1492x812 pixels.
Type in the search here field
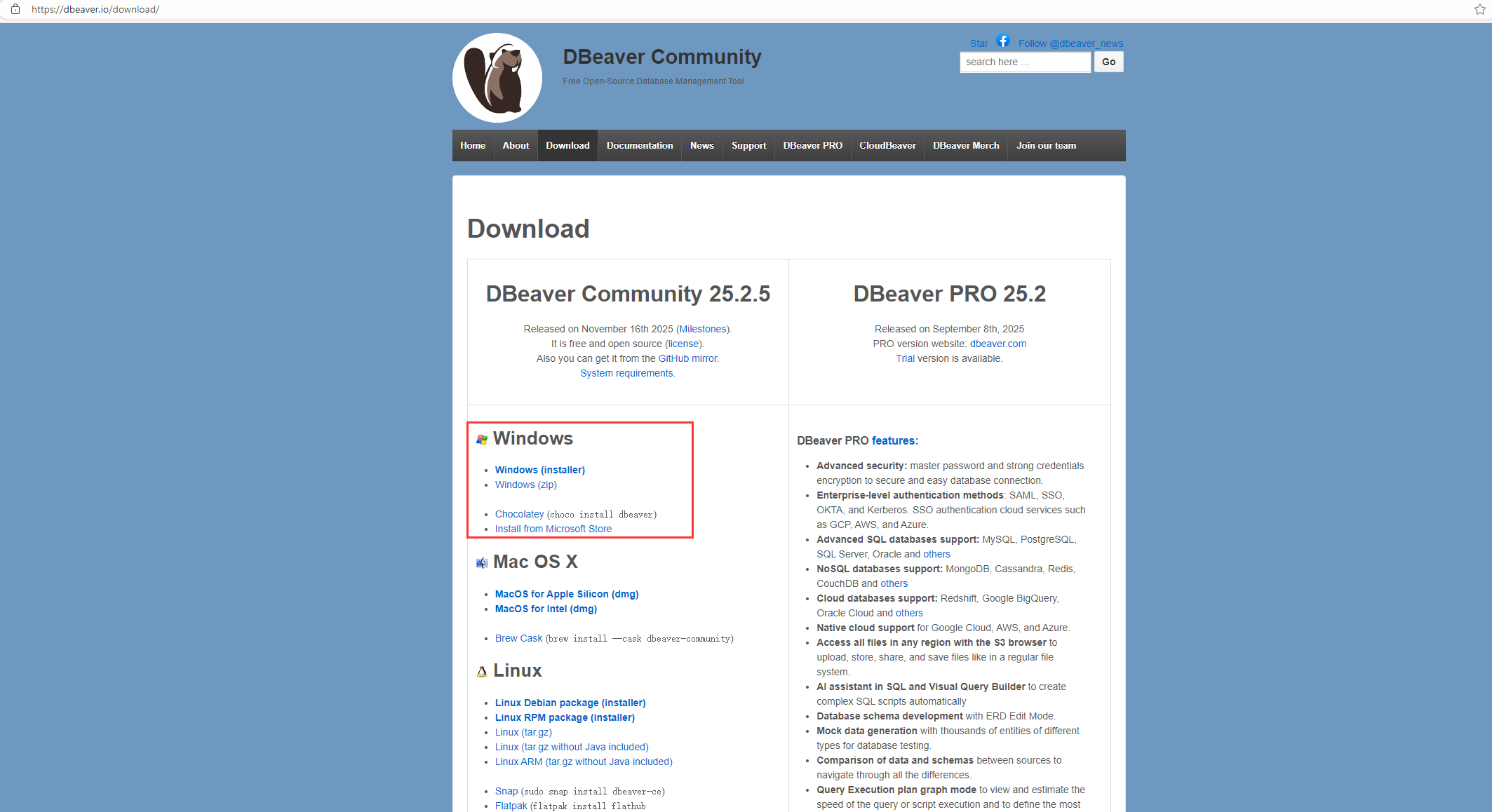coord(1024,62)
